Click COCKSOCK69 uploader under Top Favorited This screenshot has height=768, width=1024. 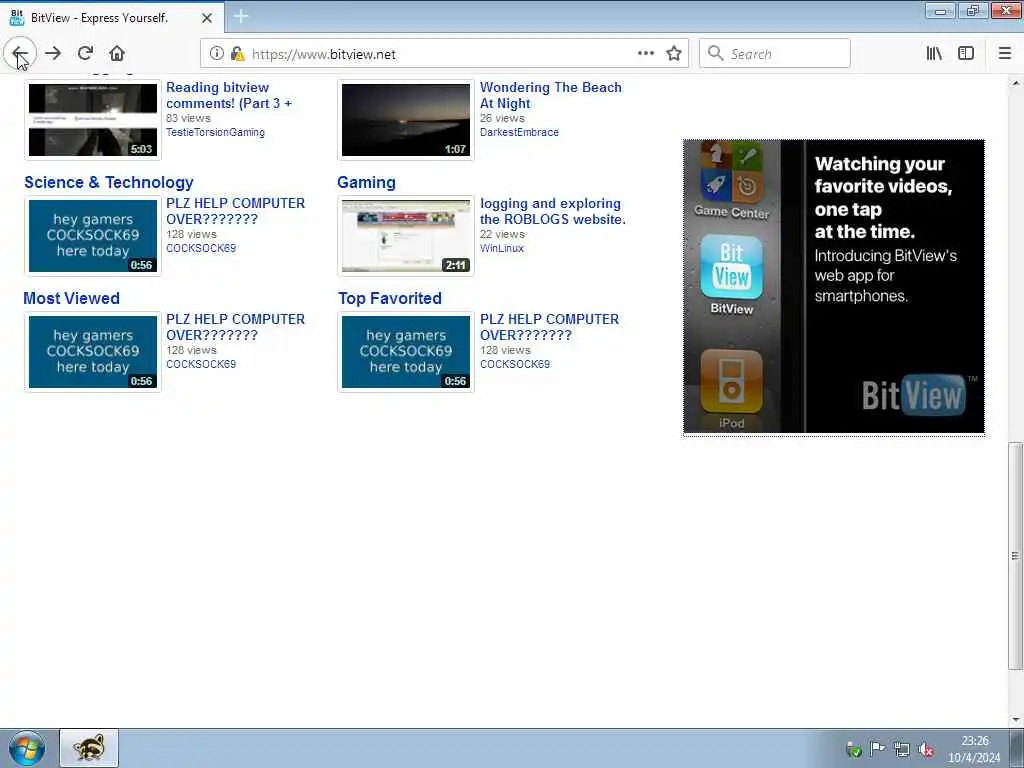[x=515, y=364]
